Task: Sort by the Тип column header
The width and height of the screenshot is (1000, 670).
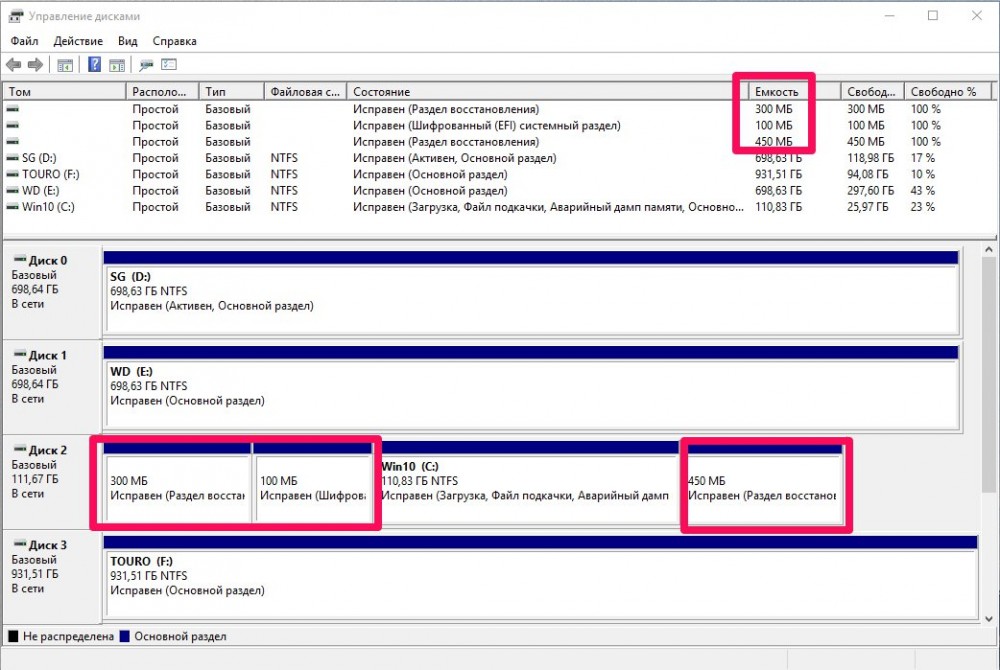Action: (x=232, y=92)
